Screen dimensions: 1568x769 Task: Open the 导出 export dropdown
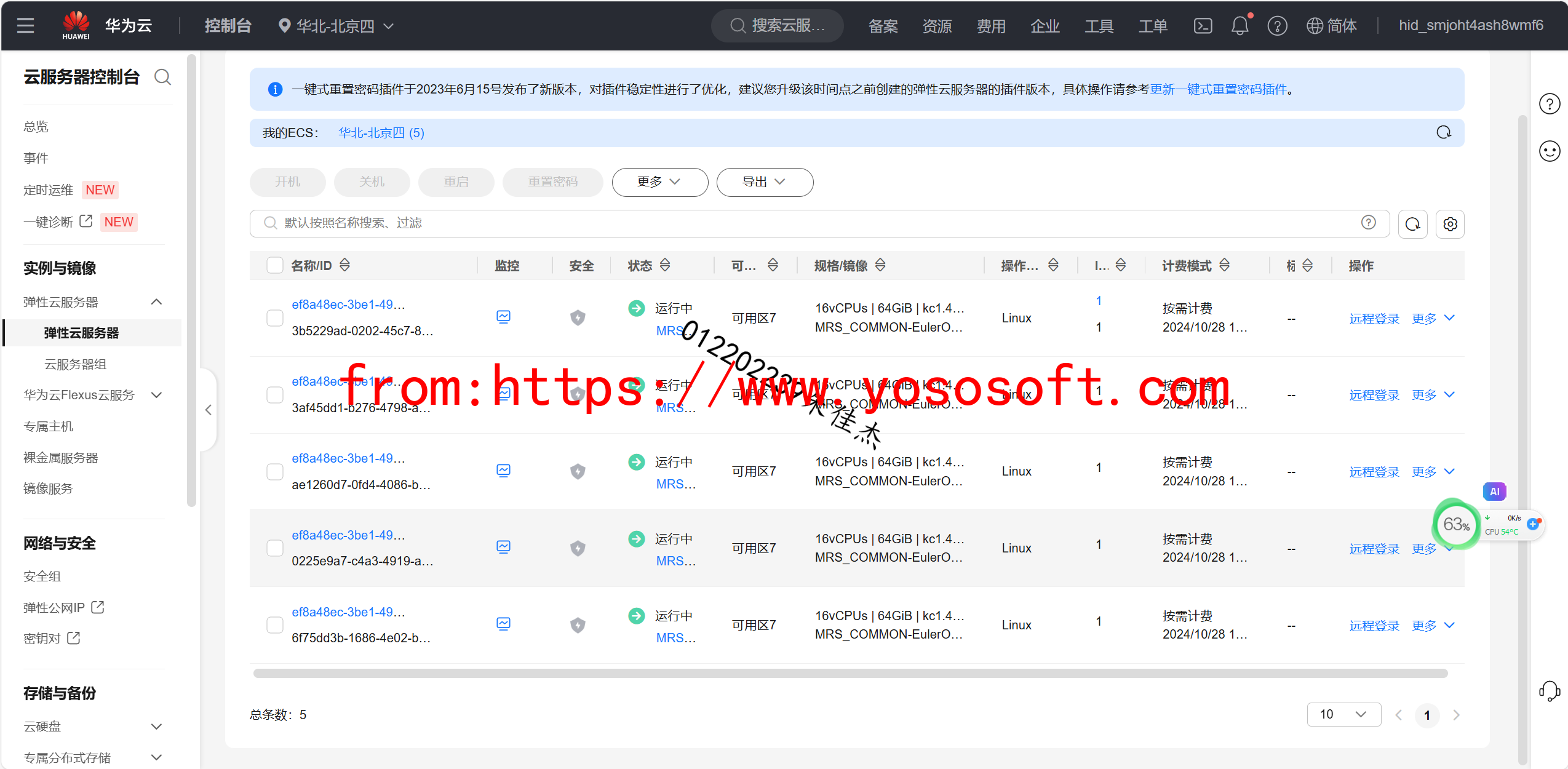tap(764, 182)
